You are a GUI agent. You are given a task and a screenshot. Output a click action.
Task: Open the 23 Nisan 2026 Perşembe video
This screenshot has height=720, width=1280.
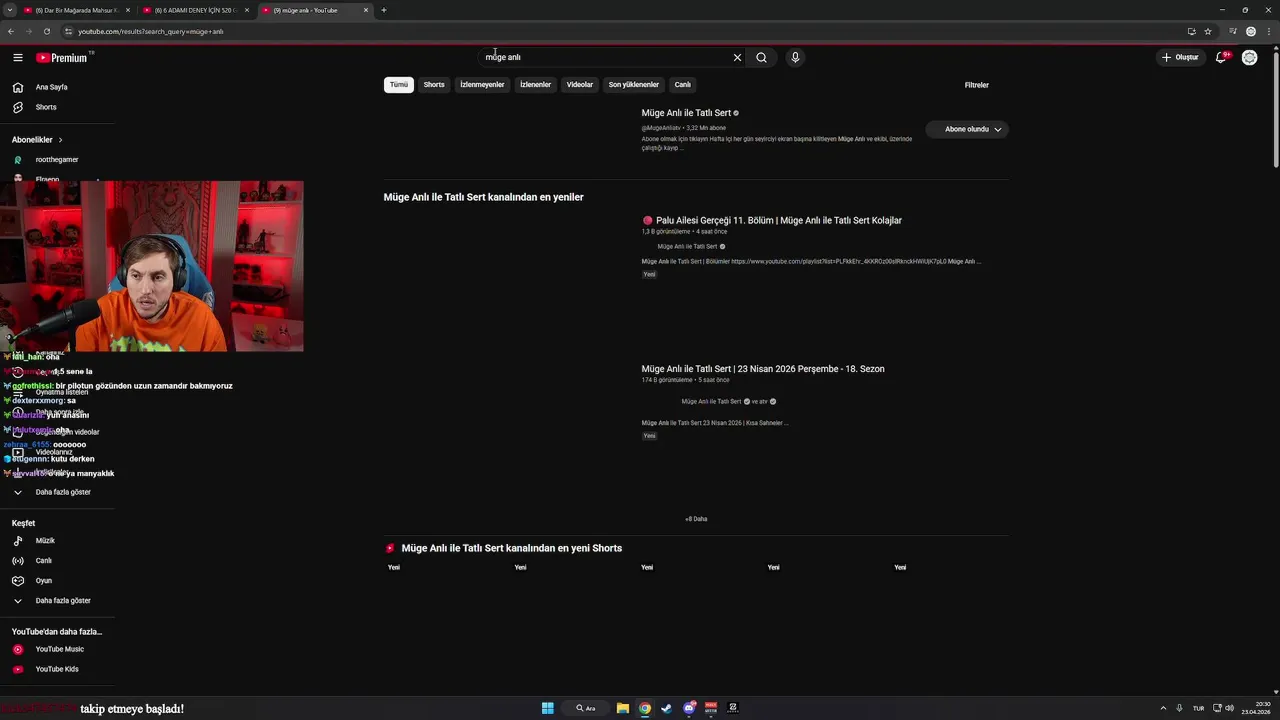pyautogui.click(x=763, y=369)
